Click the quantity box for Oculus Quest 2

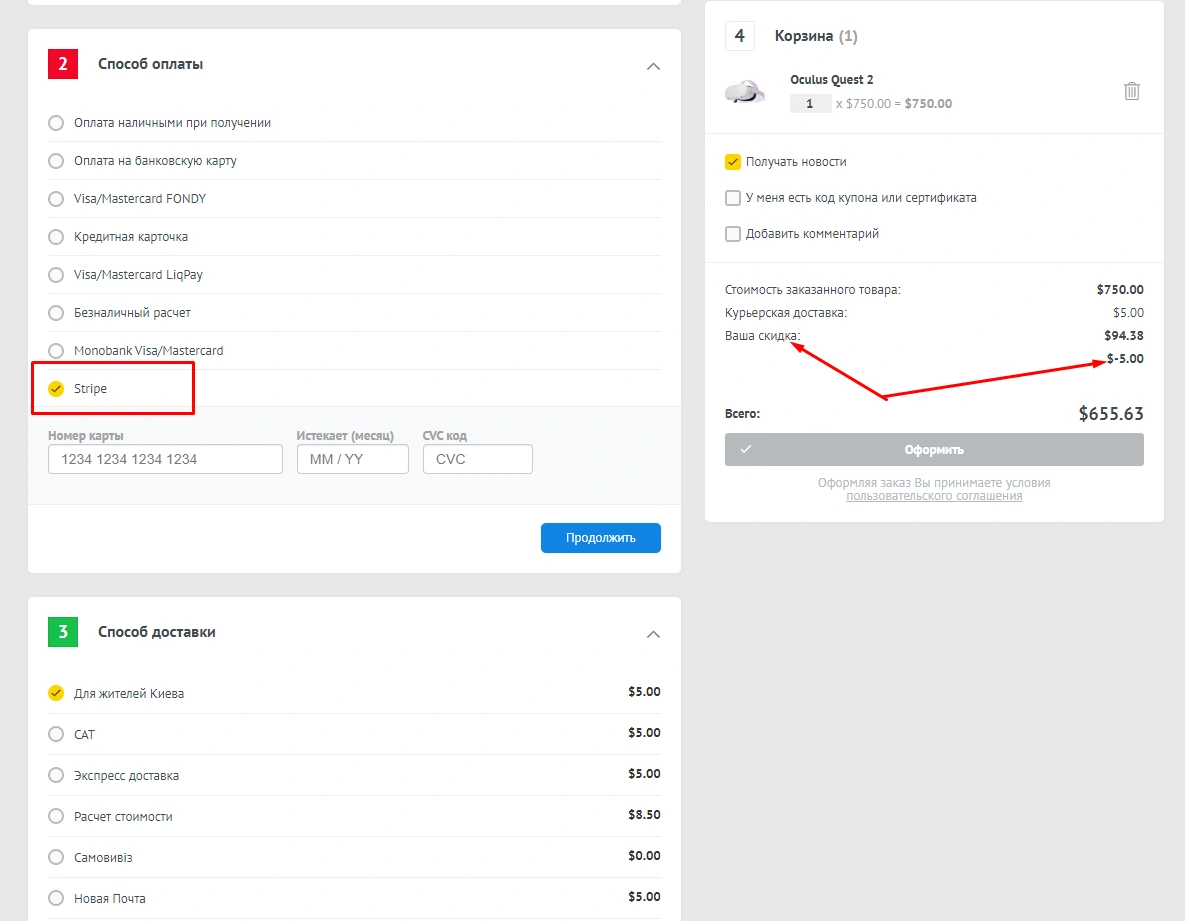pos(810,104)
